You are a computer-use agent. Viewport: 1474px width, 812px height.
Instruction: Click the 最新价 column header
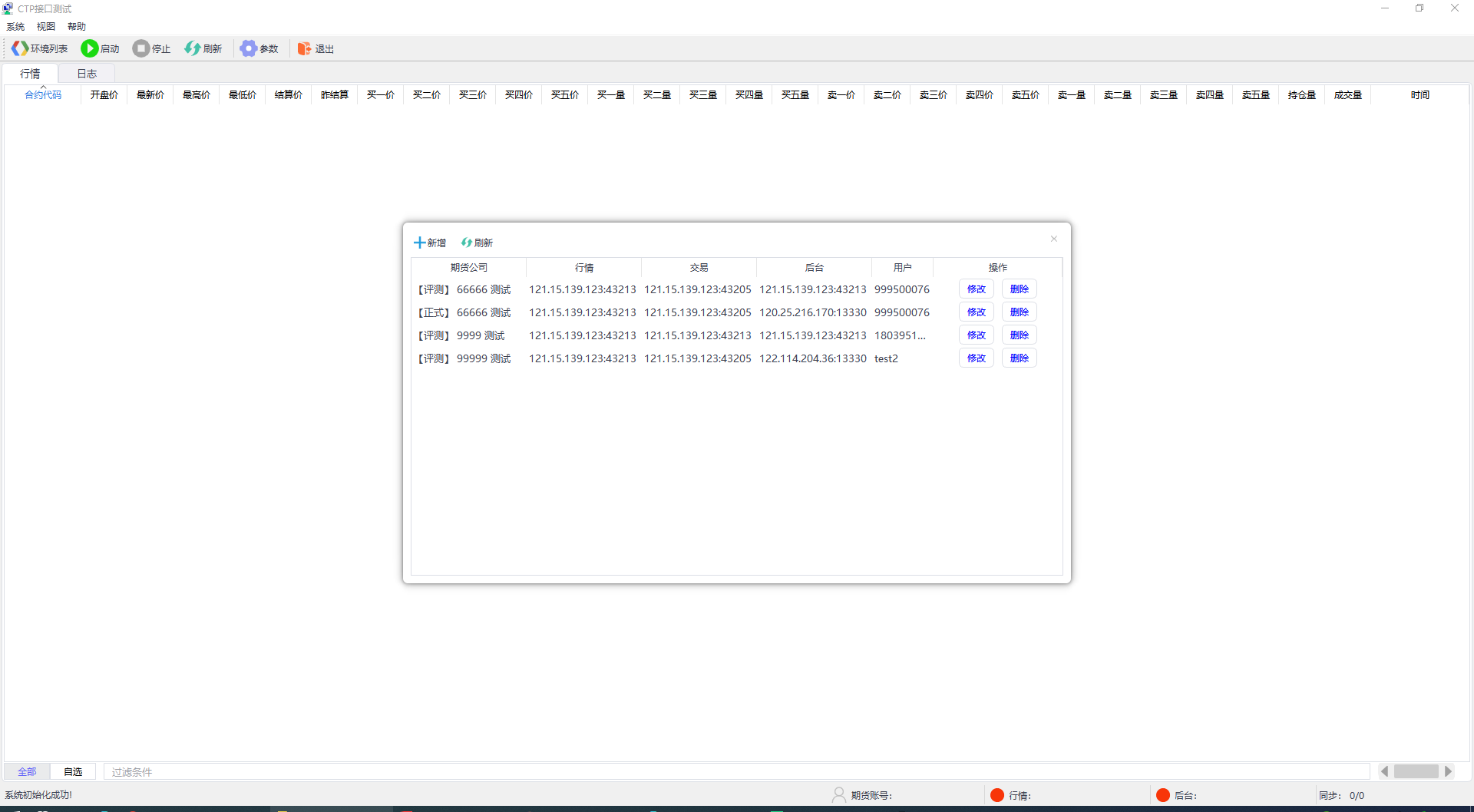[150, 94]
